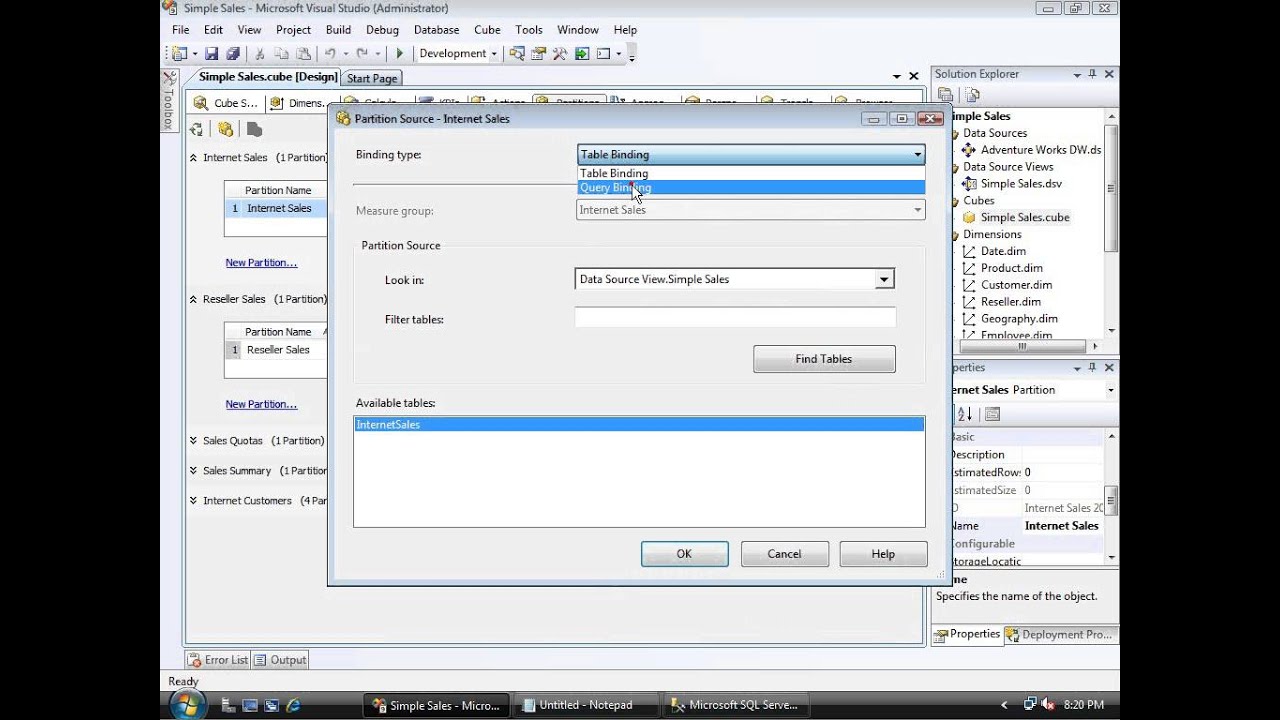Click the Help button in dialog
The height and width of the screenshot is (720, 1280).
[883, 554]
